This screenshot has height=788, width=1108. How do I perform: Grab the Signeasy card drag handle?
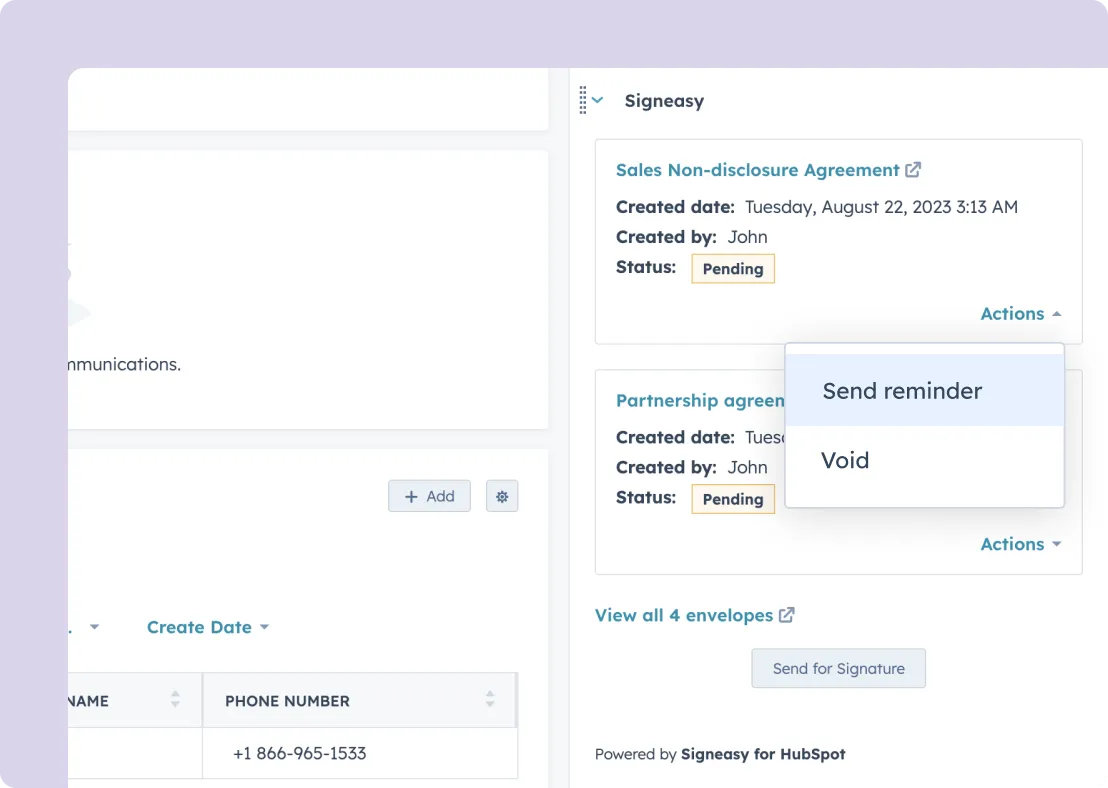click(583, 100)
